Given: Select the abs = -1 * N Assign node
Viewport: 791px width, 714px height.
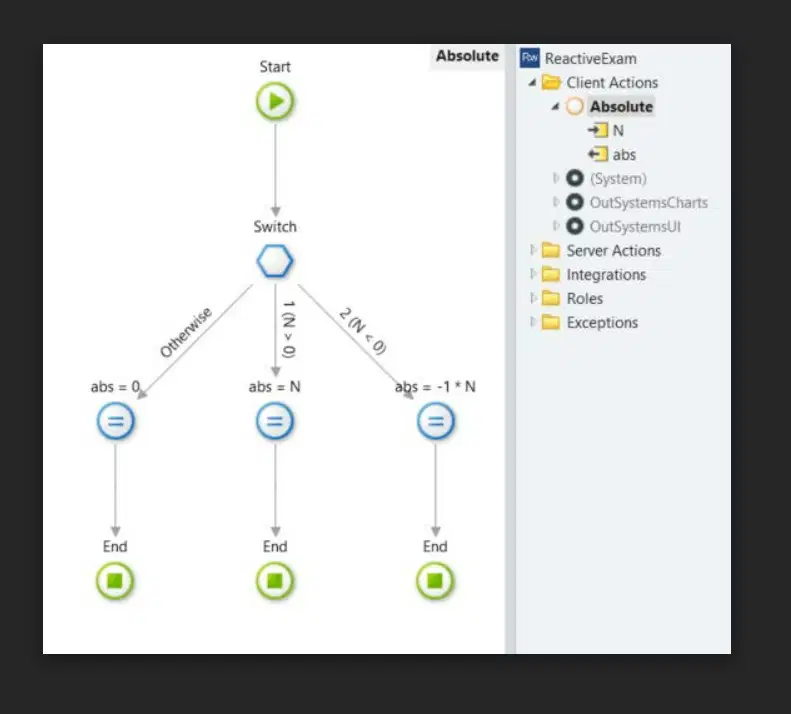Looking at the screenshot, I should click(x=435, y=421).
